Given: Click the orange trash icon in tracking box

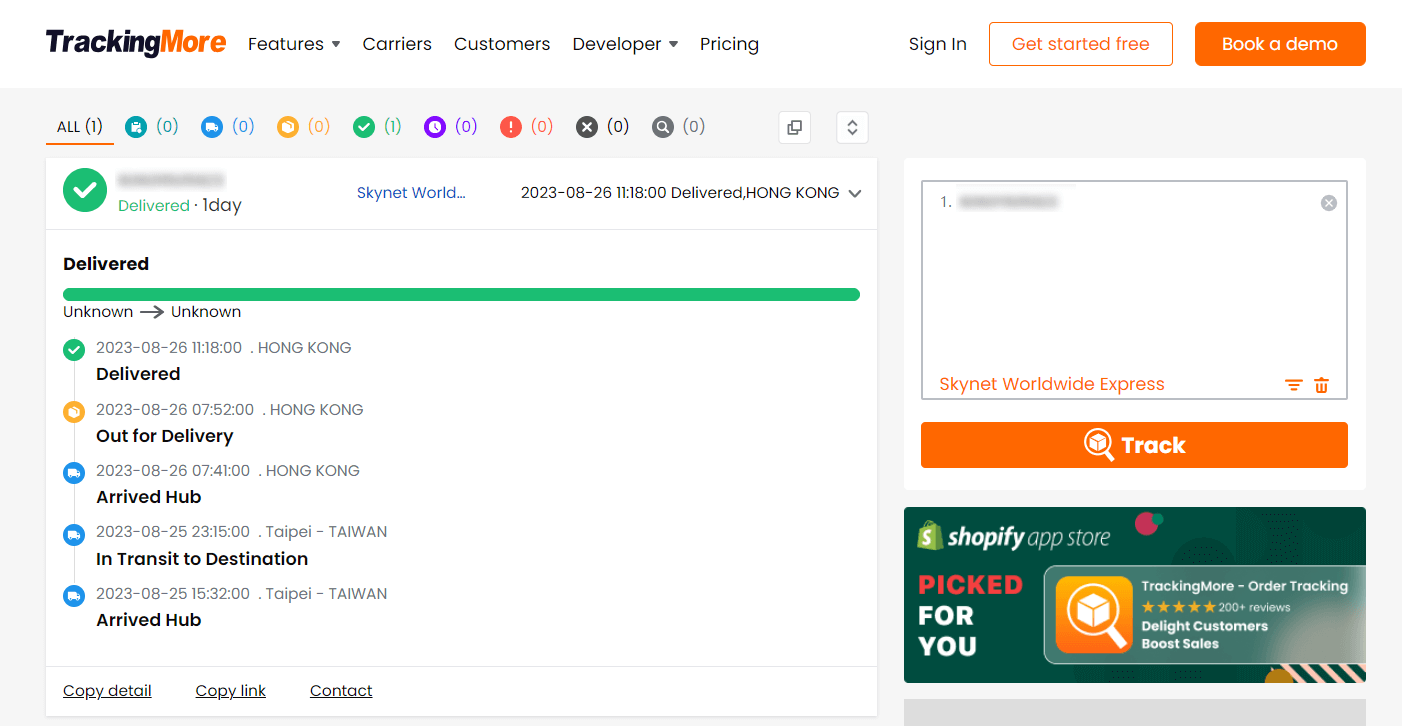Looking at the screenshot, I should [1322, 385].
